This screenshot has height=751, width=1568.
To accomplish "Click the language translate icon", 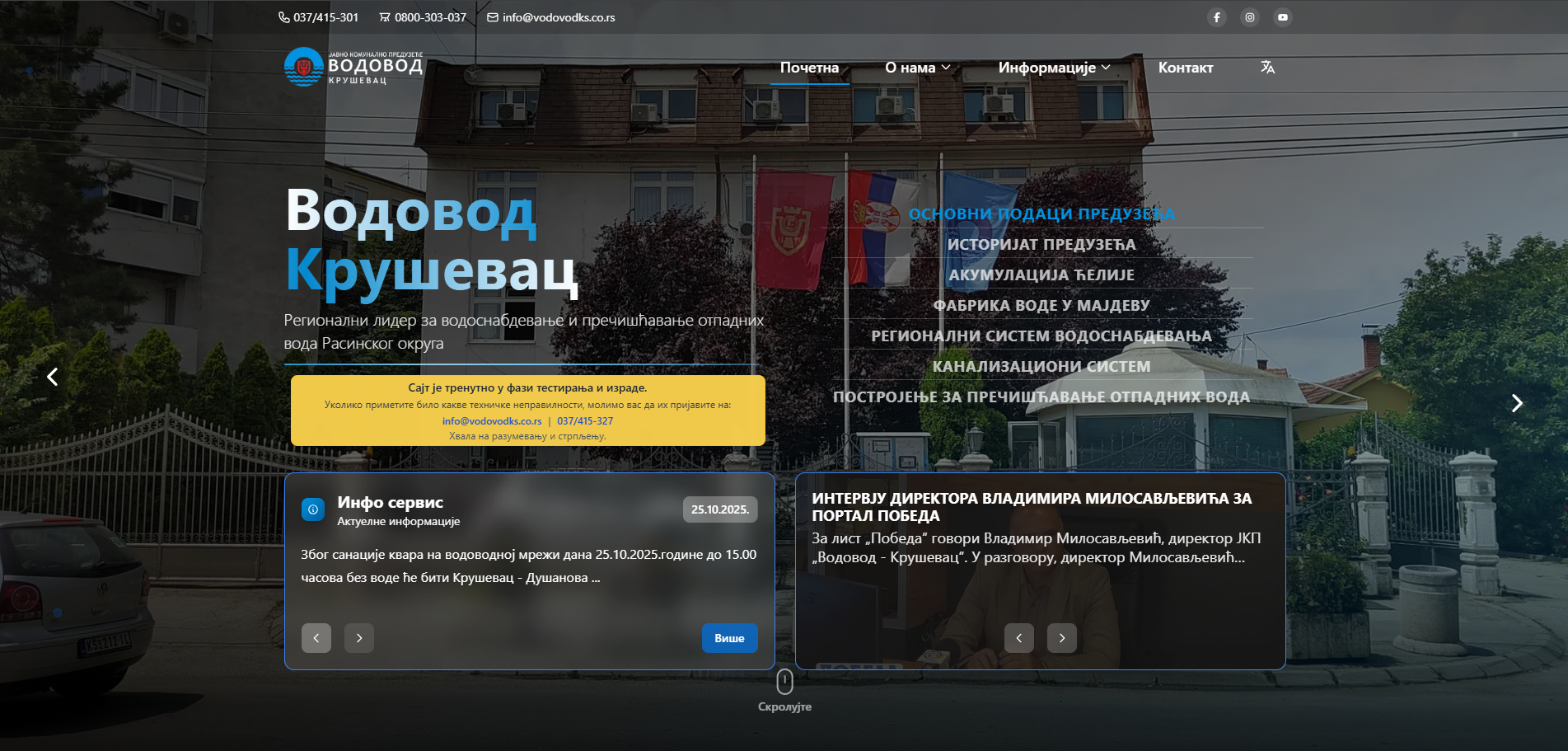I will pos(1267,68).
